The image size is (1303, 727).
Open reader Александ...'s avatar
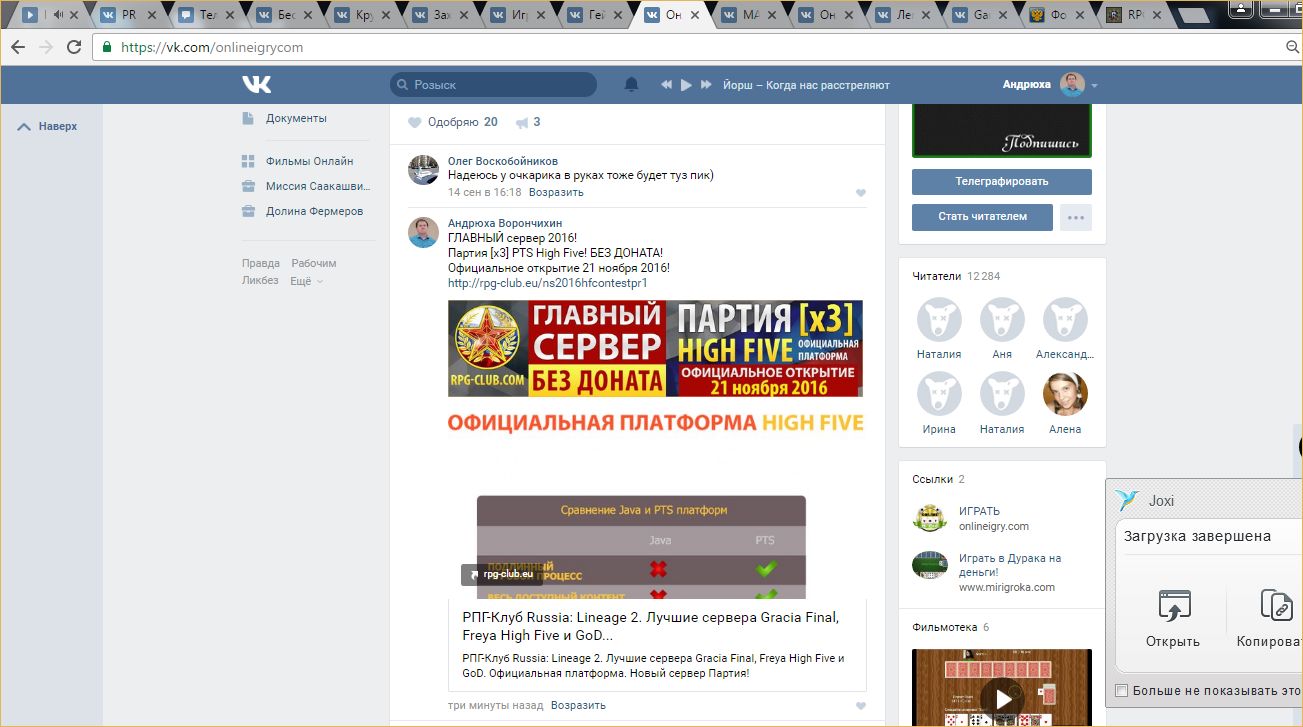[x=1065, y=320]
